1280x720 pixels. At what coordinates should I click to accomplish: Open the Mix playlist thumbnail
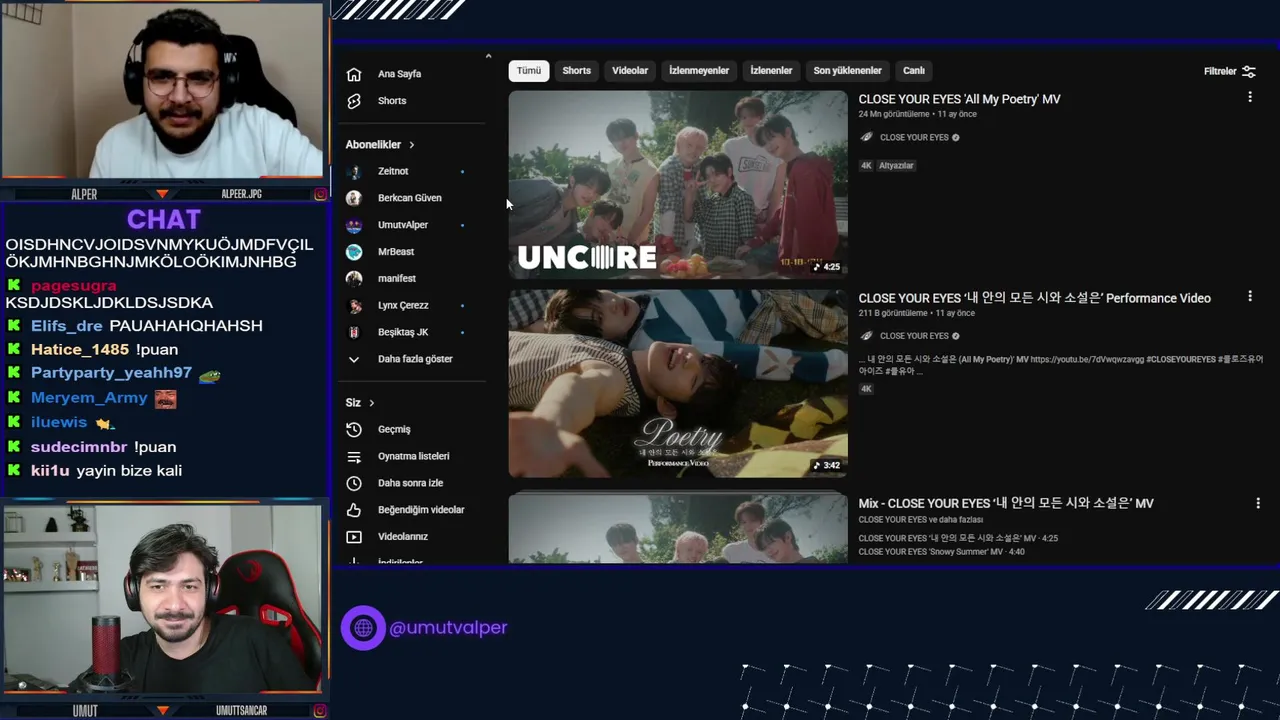click(x=678, y=527)
